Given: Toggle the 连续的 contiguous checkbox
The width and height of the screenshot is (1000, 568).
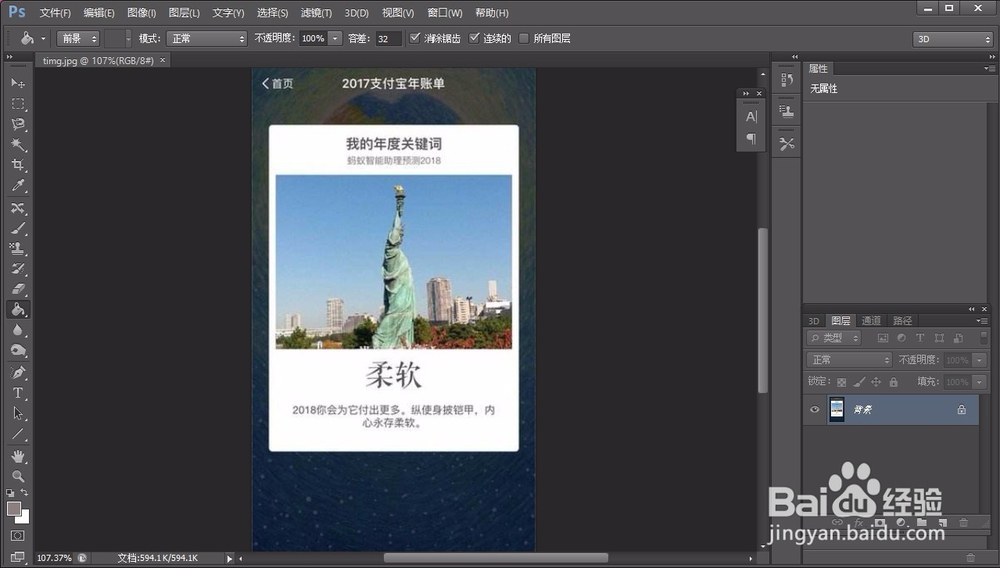Looking at the screenshot, I should pos(474,38).
